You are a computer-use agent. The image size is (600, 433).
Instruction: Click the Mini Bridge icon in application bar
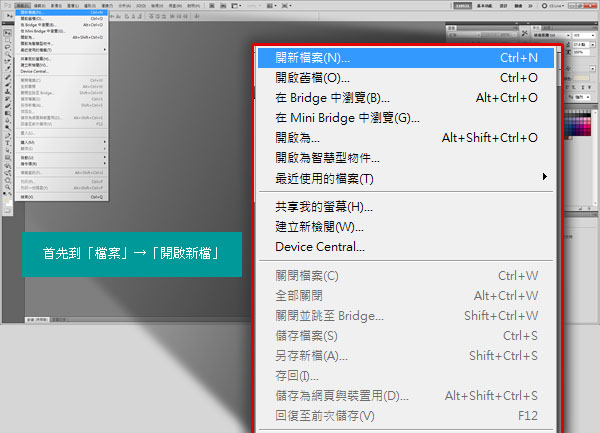click(x=223, y=6)
